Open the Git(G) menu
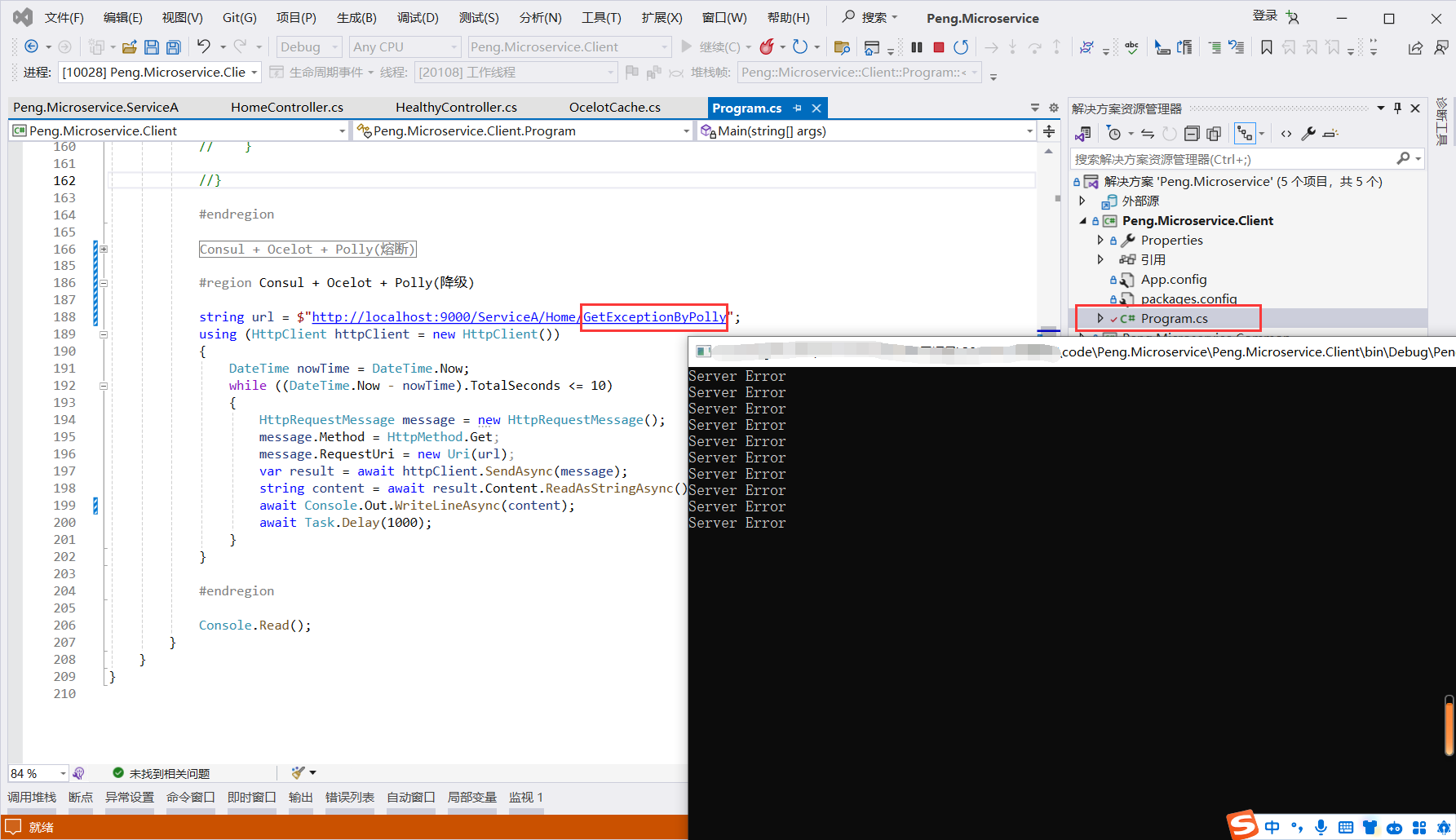1456x840 pixels. (x=240, y=18)
